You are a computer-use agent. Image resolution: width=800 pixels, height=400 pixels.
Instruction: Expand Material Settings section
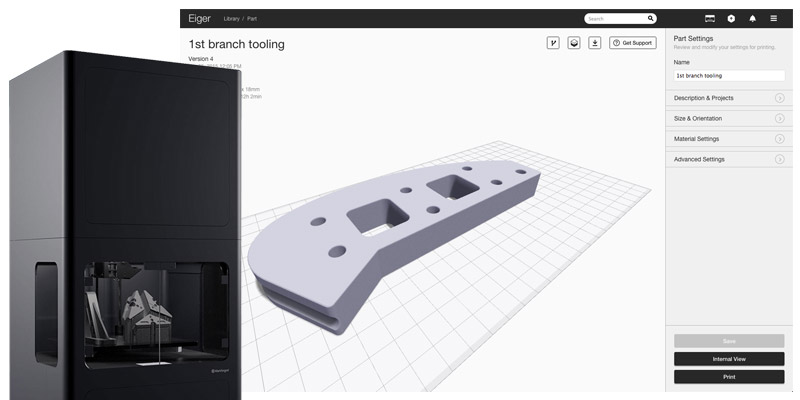click(779, 139)
